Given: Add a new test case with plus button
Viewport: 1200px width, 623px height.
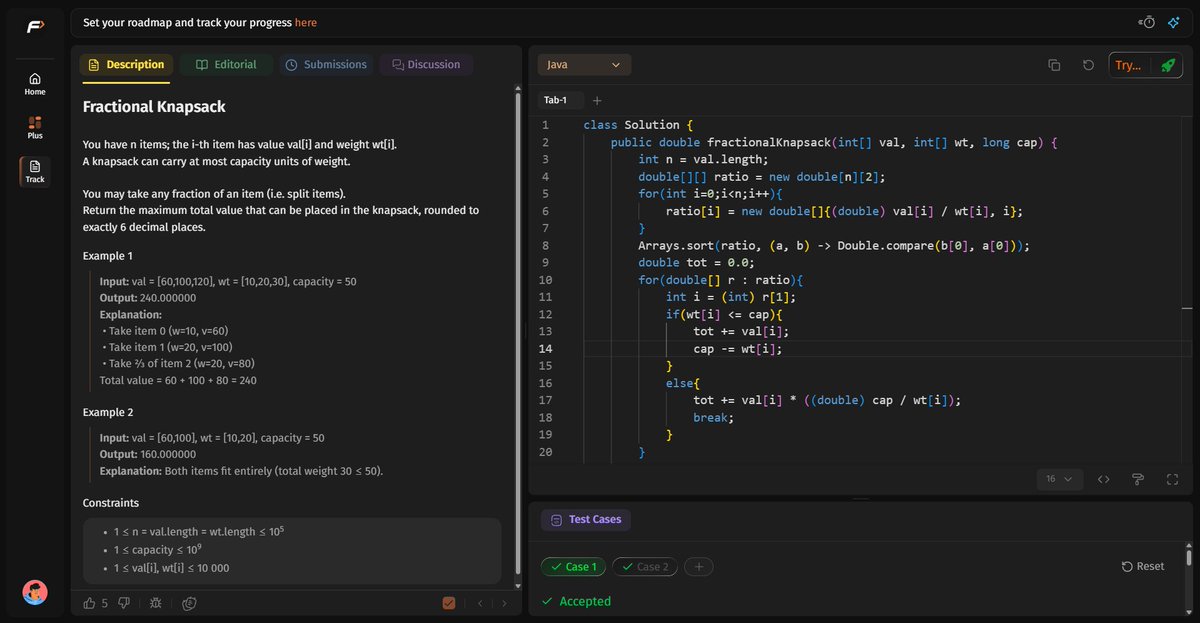Looking at the screenshot, I should (699, 567).
